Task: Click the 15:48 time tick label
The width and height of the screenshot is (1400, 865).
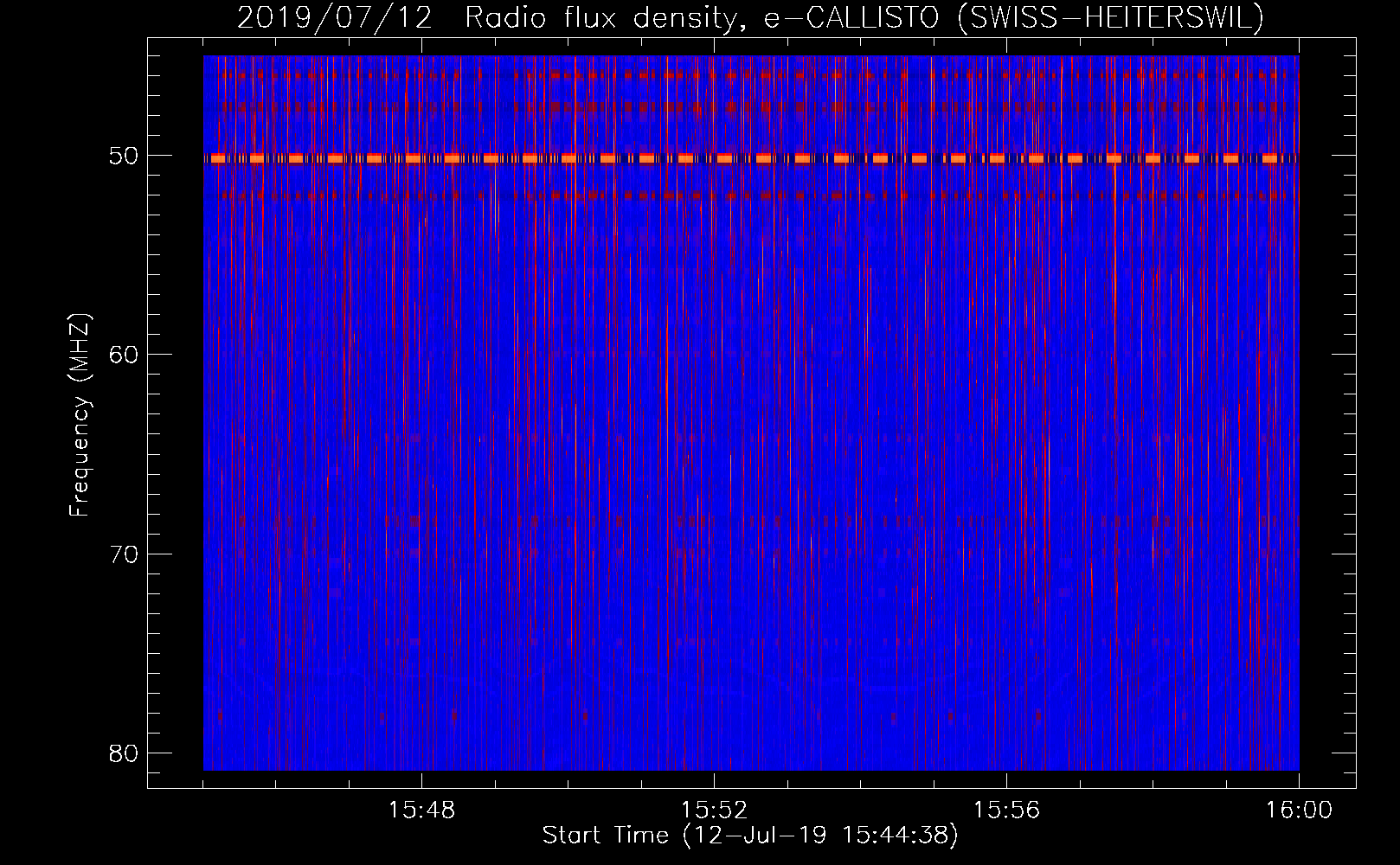Action: [x=421, y=811]
